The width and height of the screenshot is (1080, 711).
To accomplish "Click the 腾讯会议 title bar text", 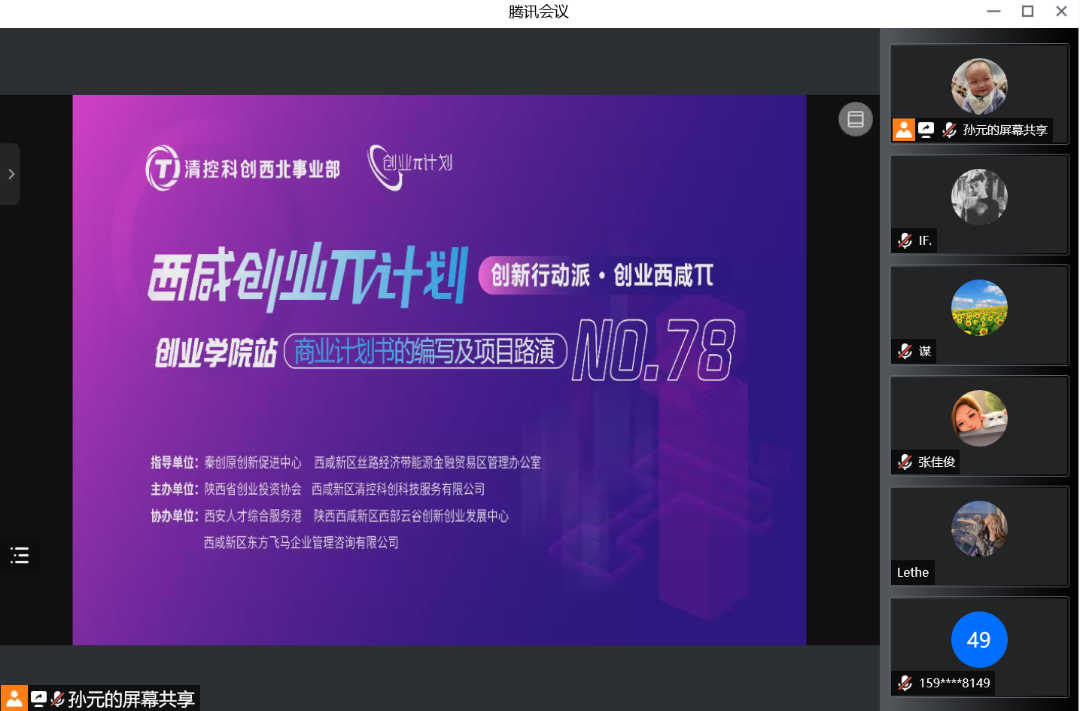I will (x=537, y=11).
